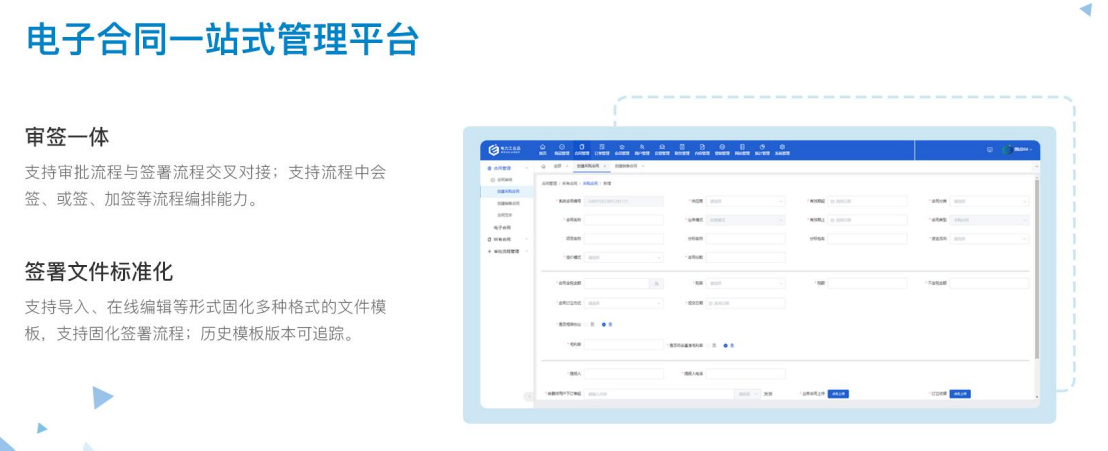This screenshot has height=451, width=1108.
Task: Click the vertical scrollbar of the form
Action: tap(1037, 269)
